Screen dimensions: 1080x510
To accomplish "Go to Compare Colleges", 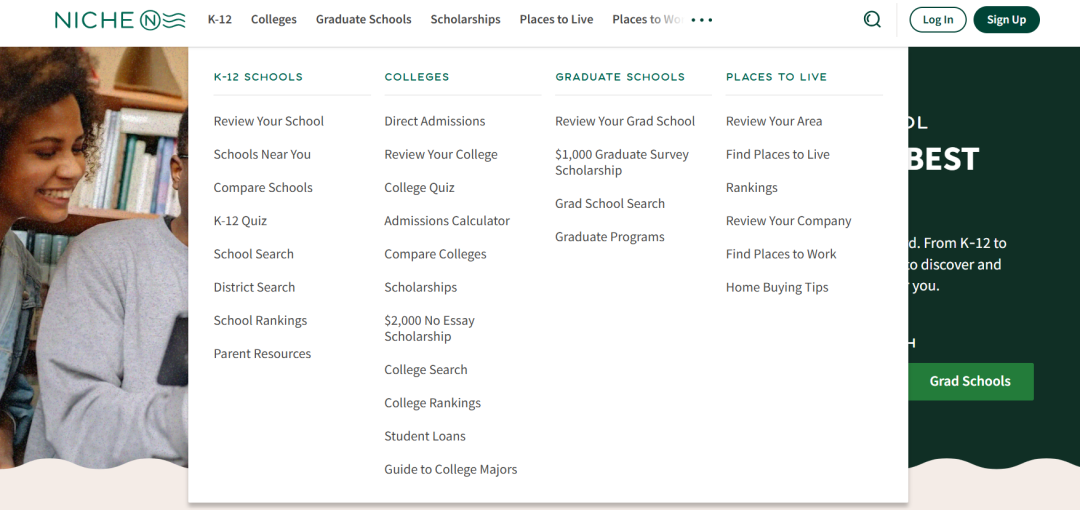I will [435, 254].
